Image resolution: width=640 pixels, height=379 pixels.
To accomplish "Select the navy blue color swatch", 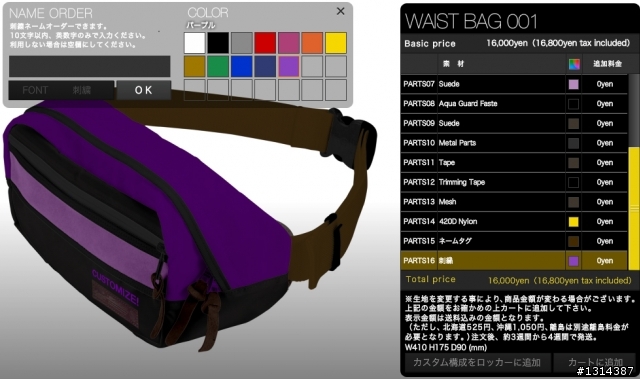I will (x=265, y=66).
